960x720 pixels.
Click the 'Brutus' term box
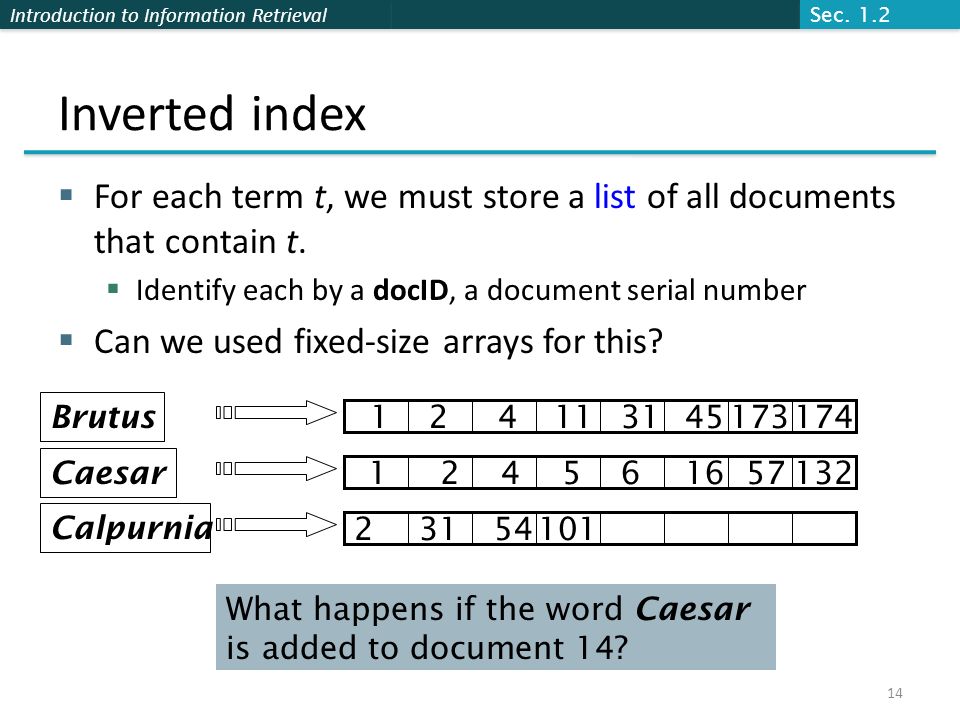[102, 417]
